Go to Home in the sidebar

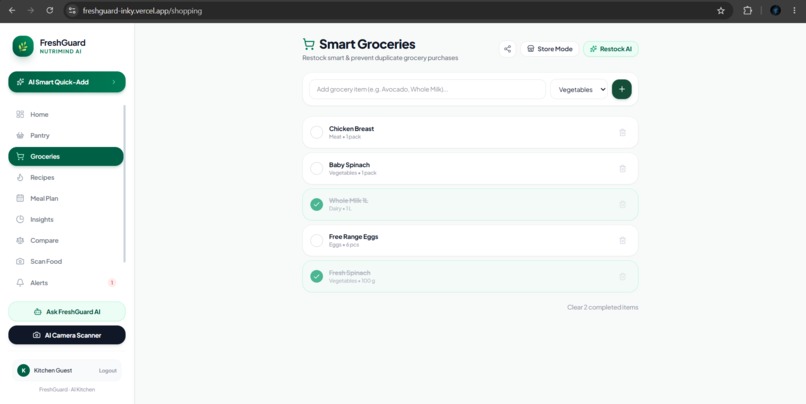(66, 115)
